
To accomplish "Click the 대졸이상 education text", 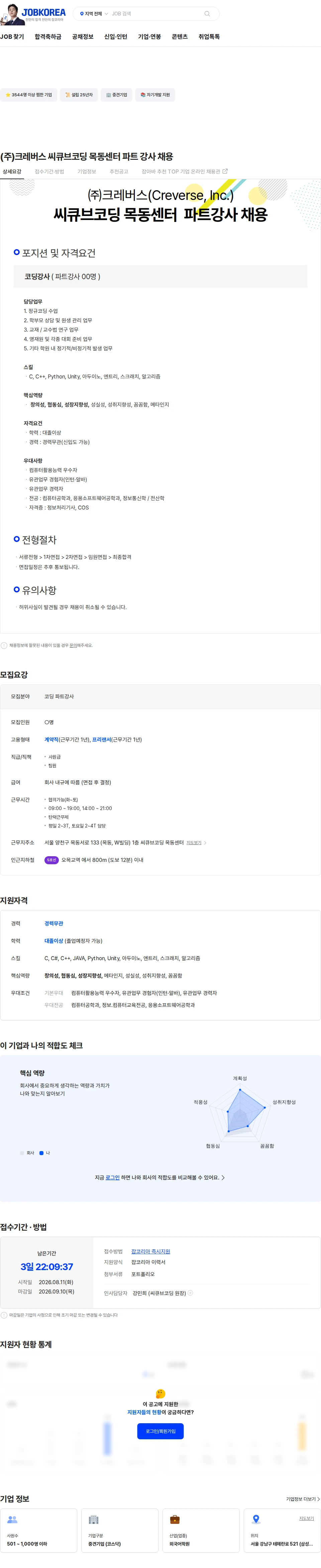I will [x=53, y=940].
